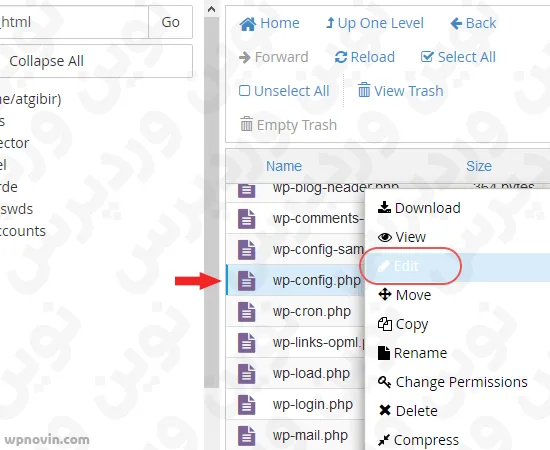Click the file icon of wp-cron.php
This screenshot has width=550, height=450.
247,311
